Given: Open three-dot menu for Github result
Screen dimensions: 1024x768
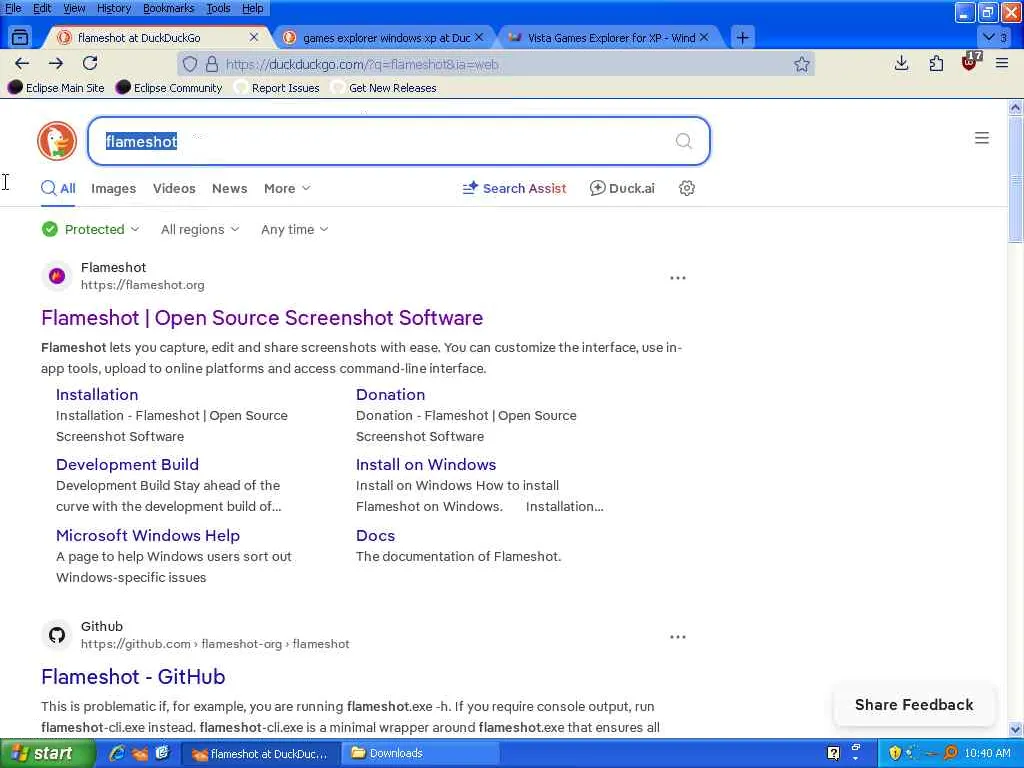Looking at the screenshot, I should point(678,637).
